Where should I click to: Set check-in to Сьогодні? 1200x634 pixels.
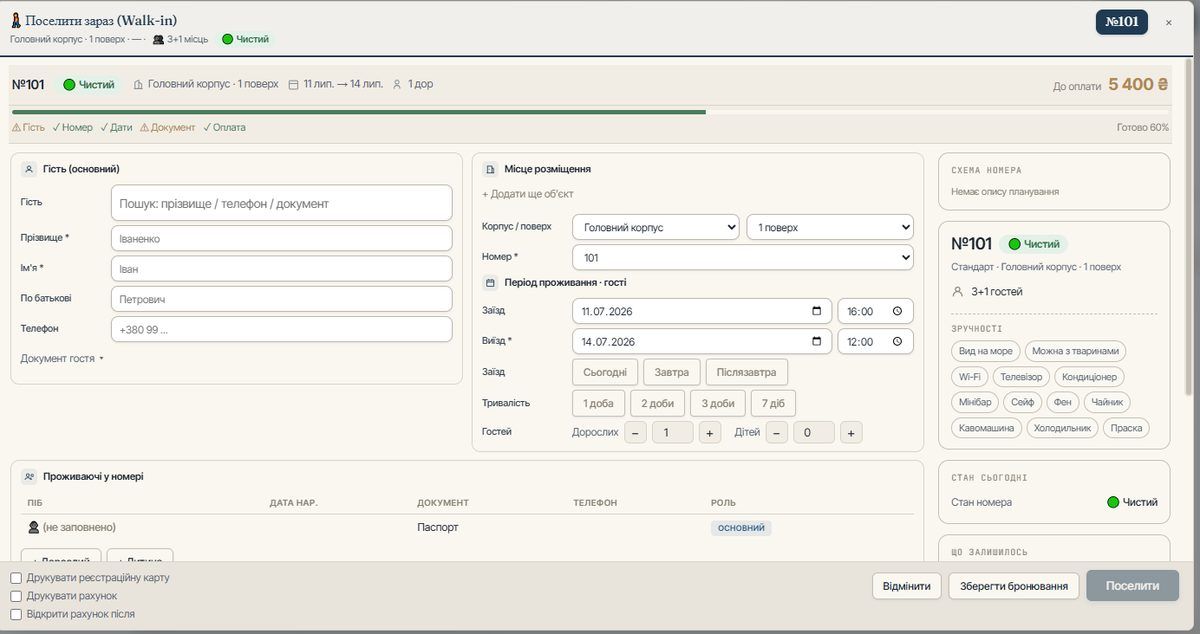pyautogui.click(x=605, y=372)
